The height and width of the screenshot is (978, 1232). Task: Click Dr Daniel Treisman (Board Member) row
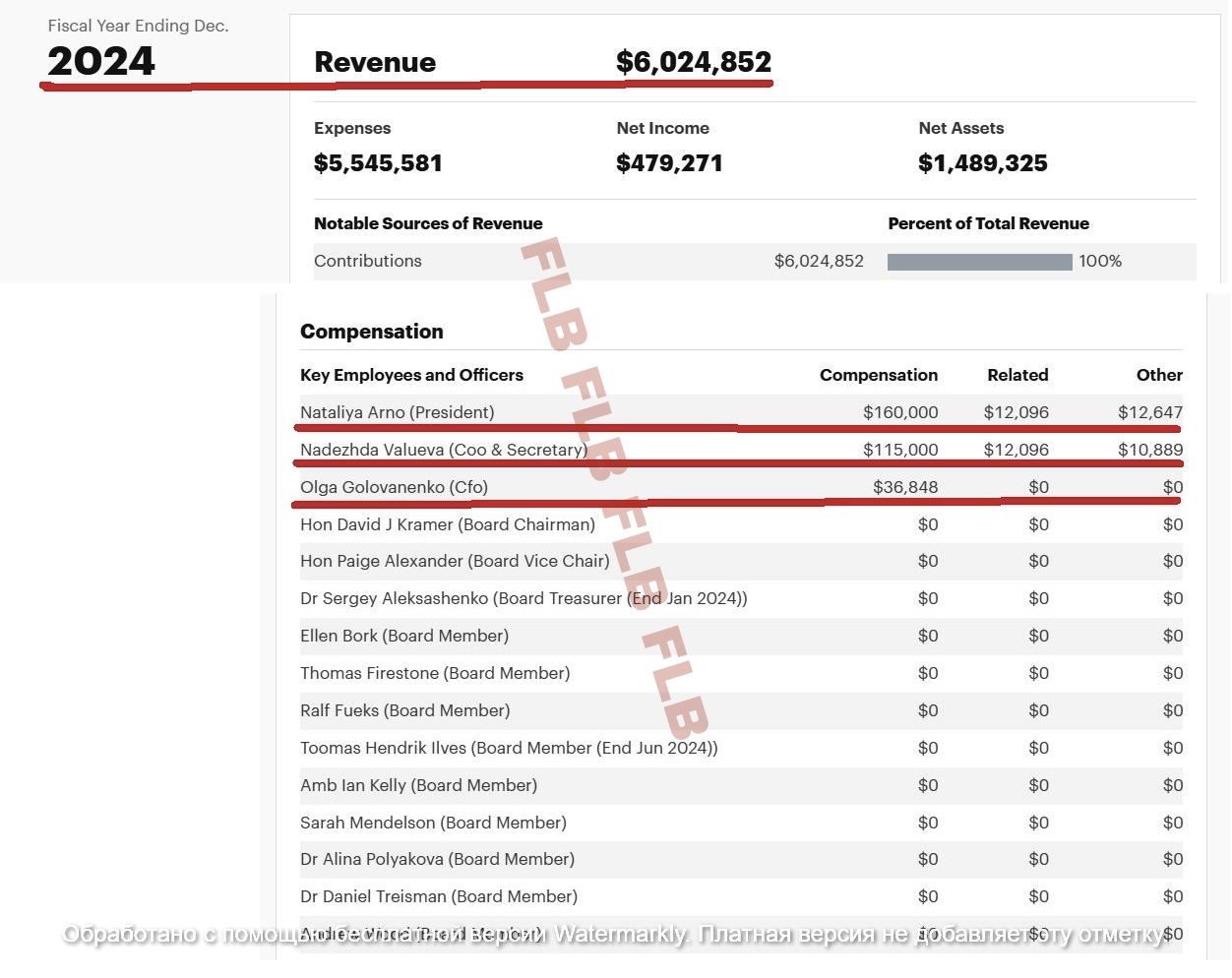pyautogui.click(x=439, y=896)
